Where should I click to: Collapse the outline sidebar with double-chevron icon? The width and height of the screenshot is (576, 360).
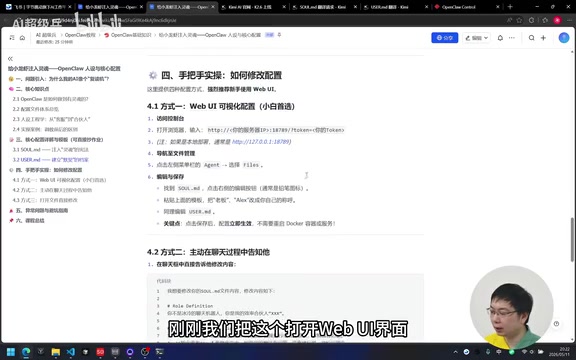(x=10, y=59)
